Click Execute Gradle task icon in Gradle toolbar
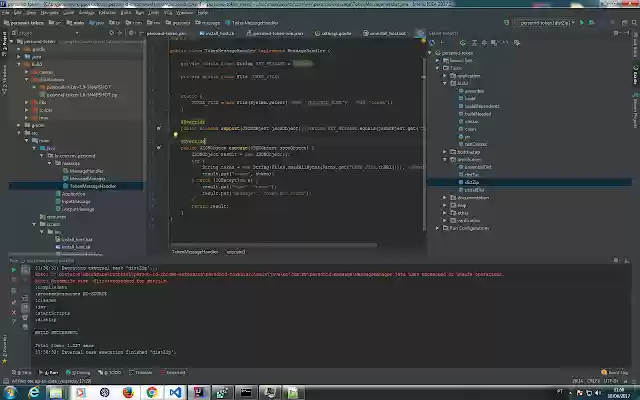640x400 pixels. [x=462, y=42]
